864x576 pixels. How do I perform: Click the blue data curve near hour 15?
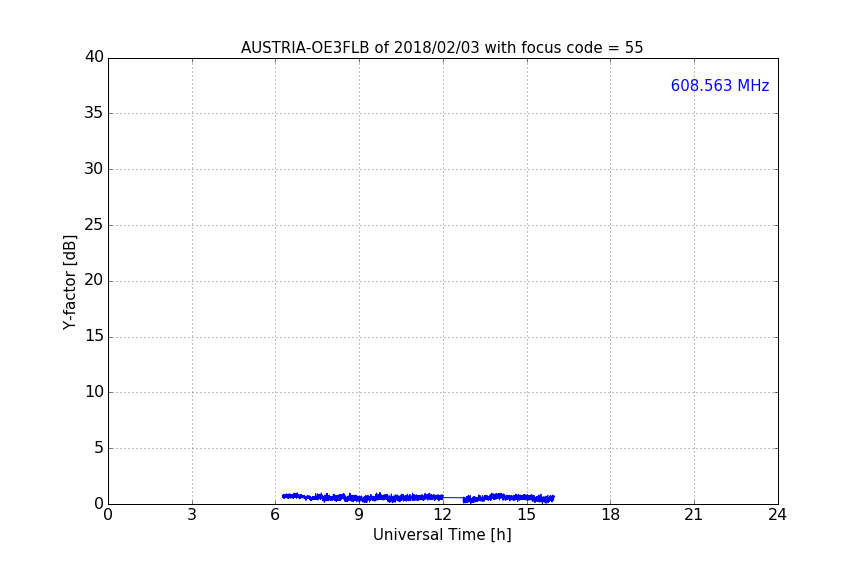click(x=527, y=498)
